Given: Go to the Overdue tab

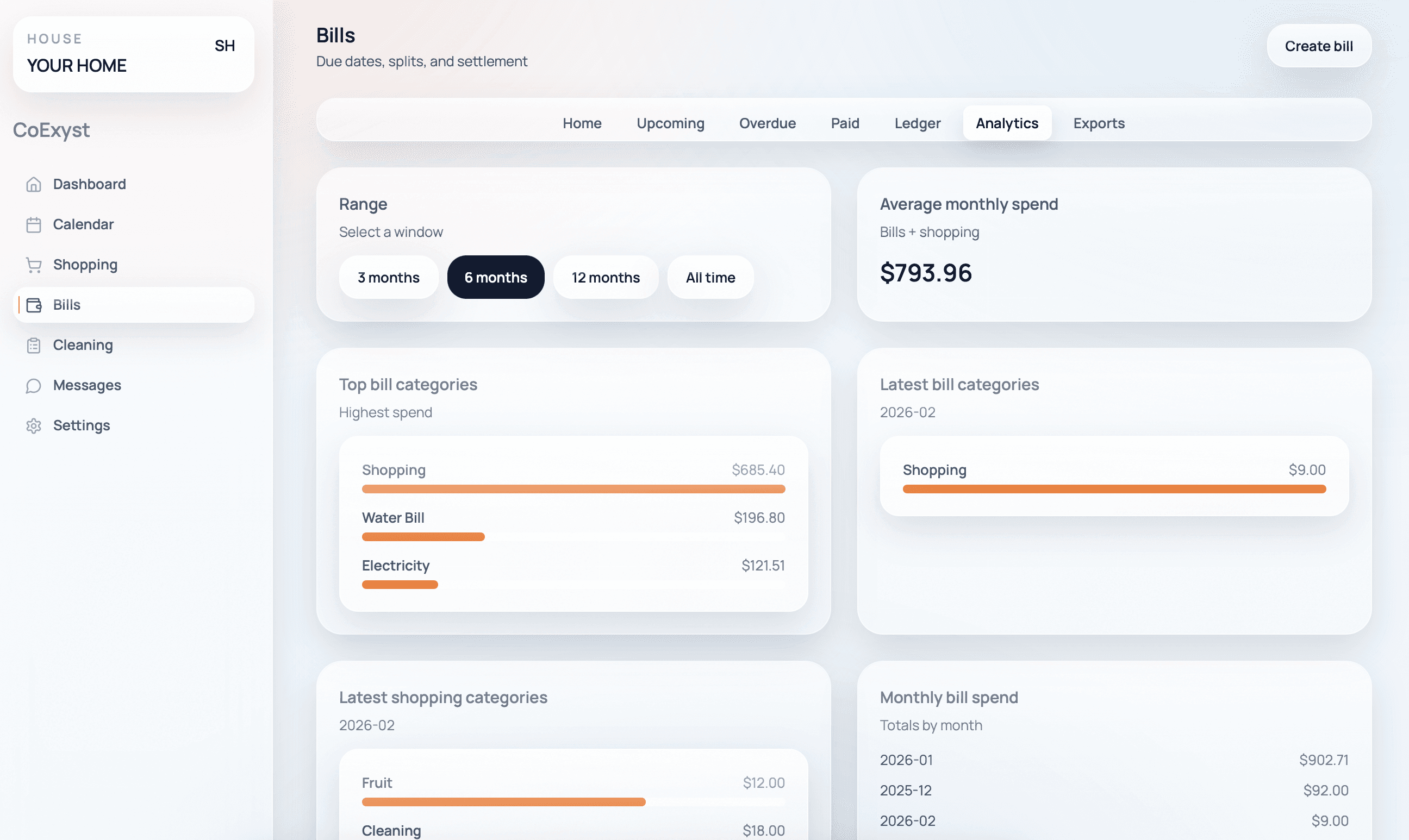Looking at the screenshot, I should (x=768, y=123).
